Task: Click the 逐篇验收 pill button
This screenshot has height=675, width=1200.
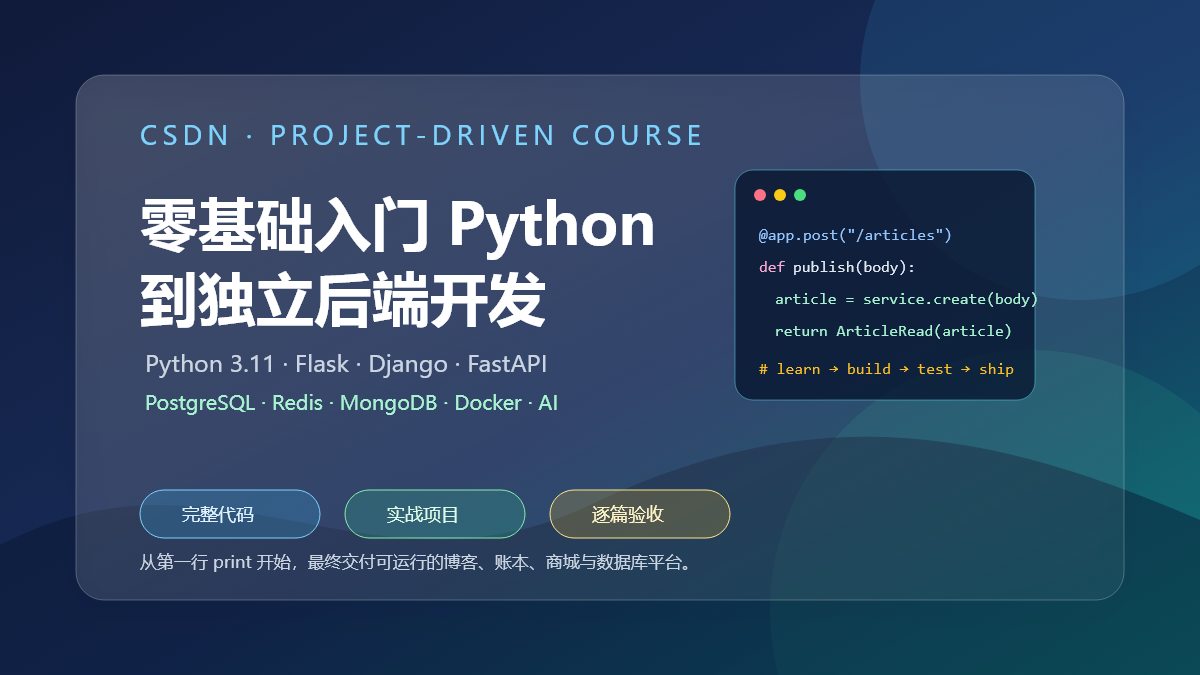Action: point(640,514)
